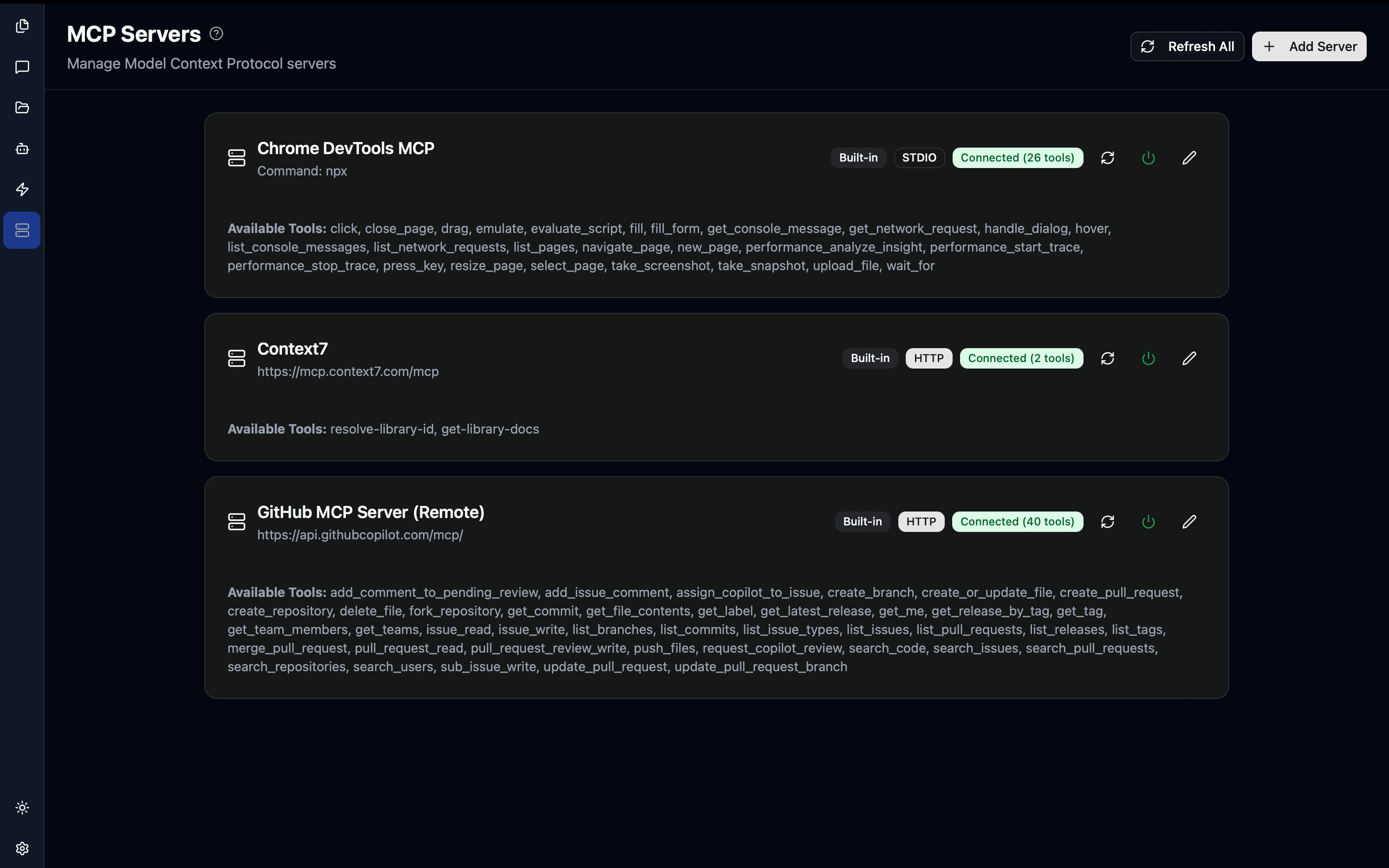Select the agent robot icon in sidebar
This screenshot has width=1389, height=868.
click(22, 149)
